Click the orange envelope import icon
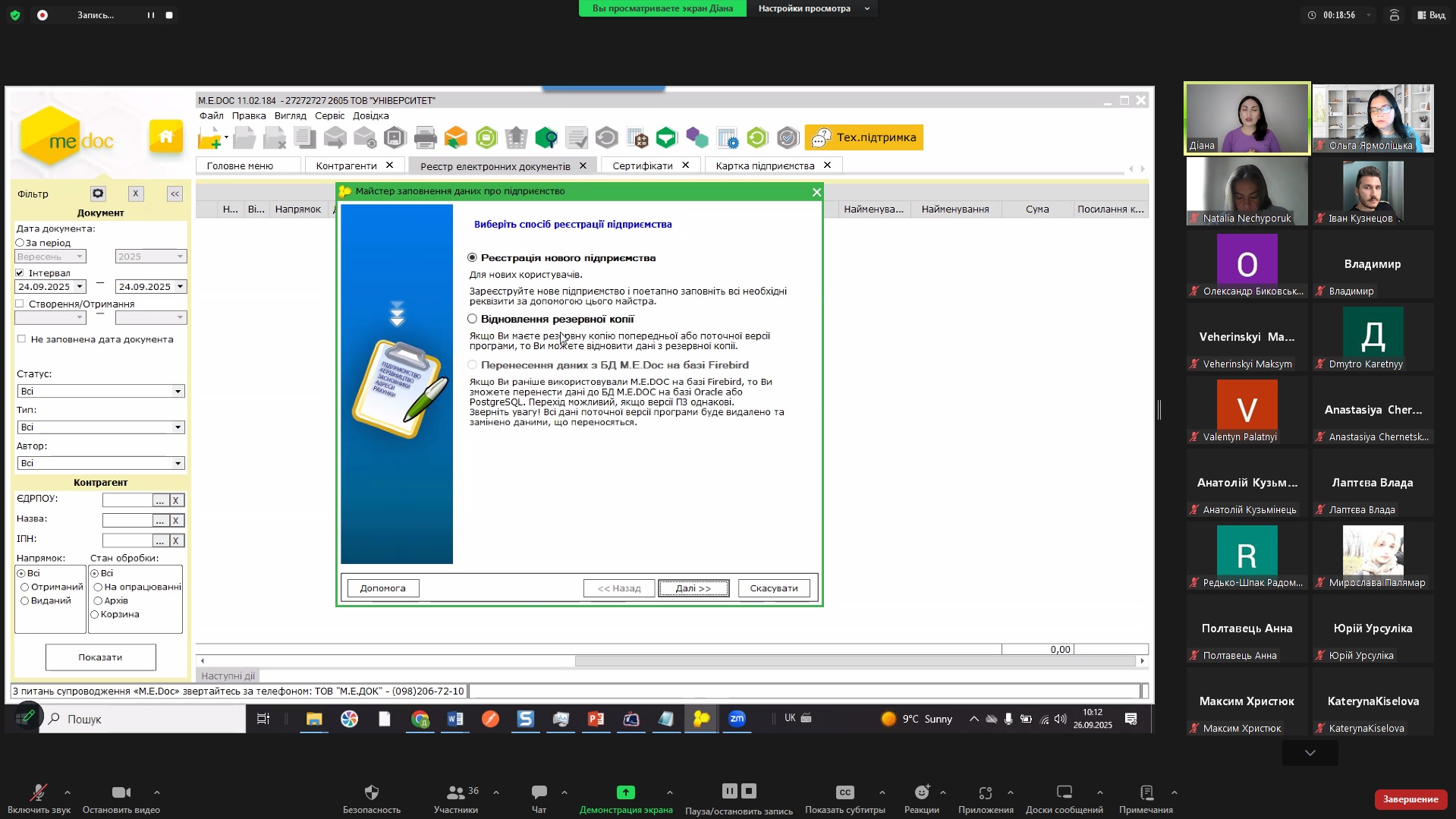The width and height of the screenshot is (1456, 819). click(x=455, y=138)
